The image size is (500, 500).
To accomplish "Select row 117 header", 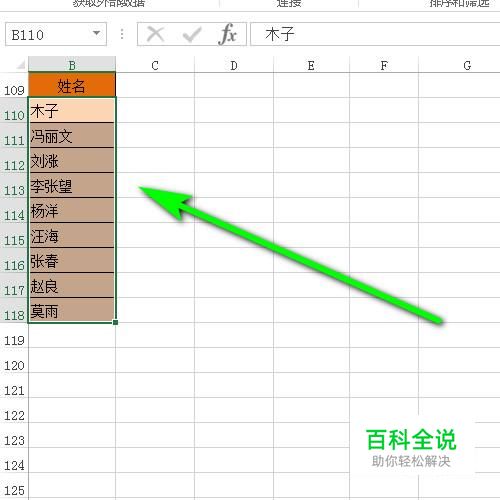I will [x=14, y=285].
